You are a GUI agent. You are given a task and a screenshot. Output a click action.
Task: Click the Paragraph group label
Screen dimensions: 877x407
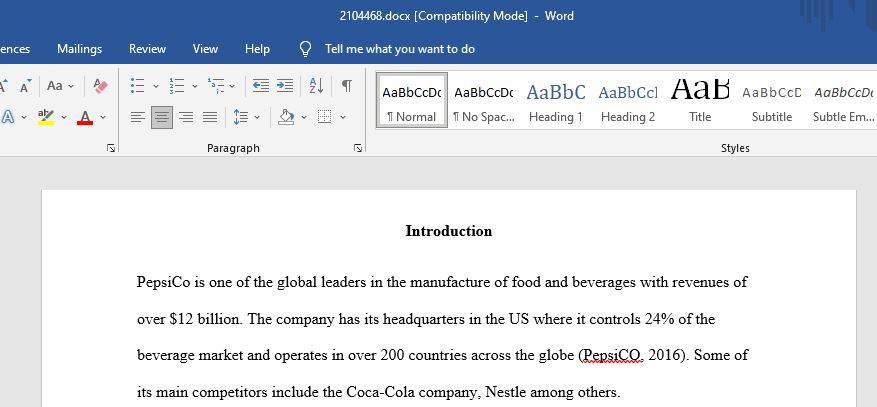(x=233, y=148)
